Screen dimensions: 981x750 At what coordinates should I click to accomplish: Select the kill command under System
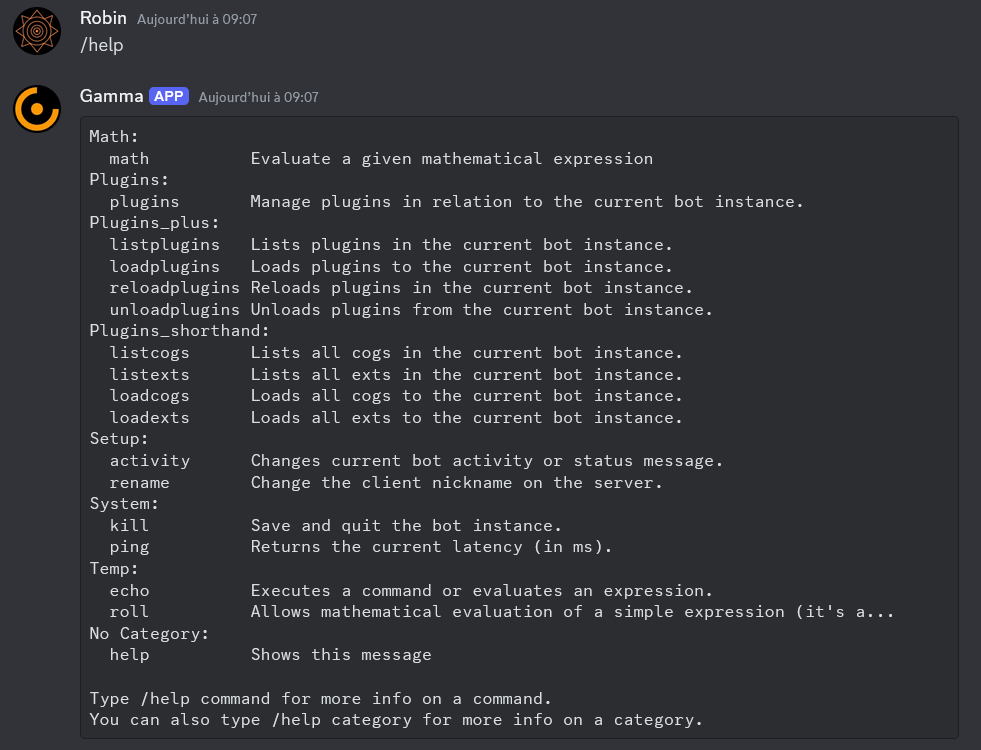click(x=129, y=525)
